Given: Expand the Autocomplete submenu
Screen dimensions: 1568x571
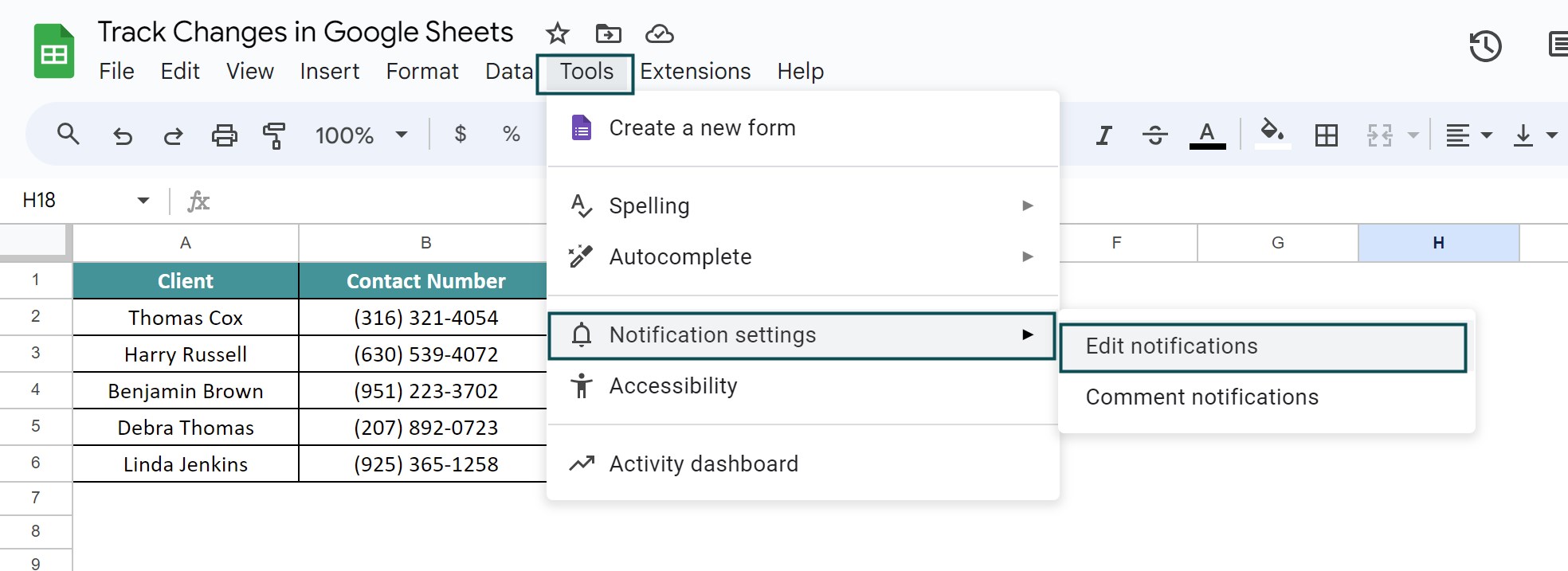Looking at the screenshot, I should point(803,256).
